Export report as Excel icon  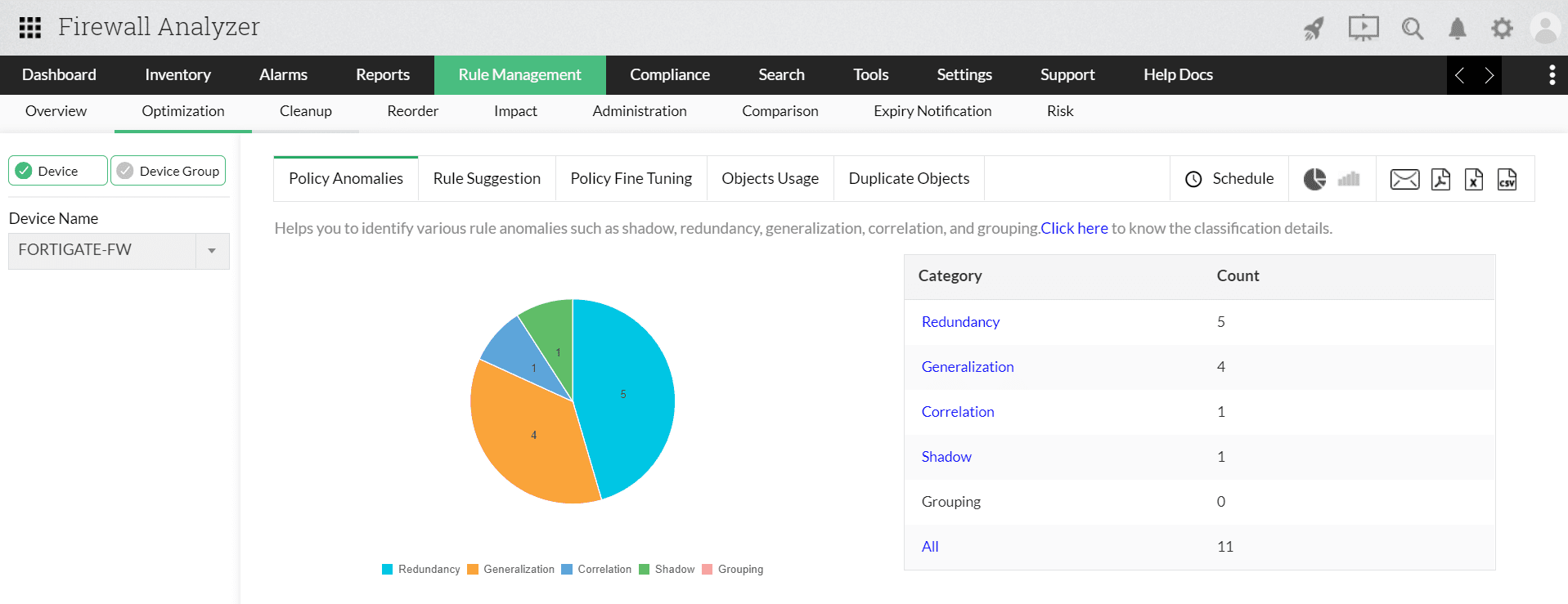click(1473, 179)
